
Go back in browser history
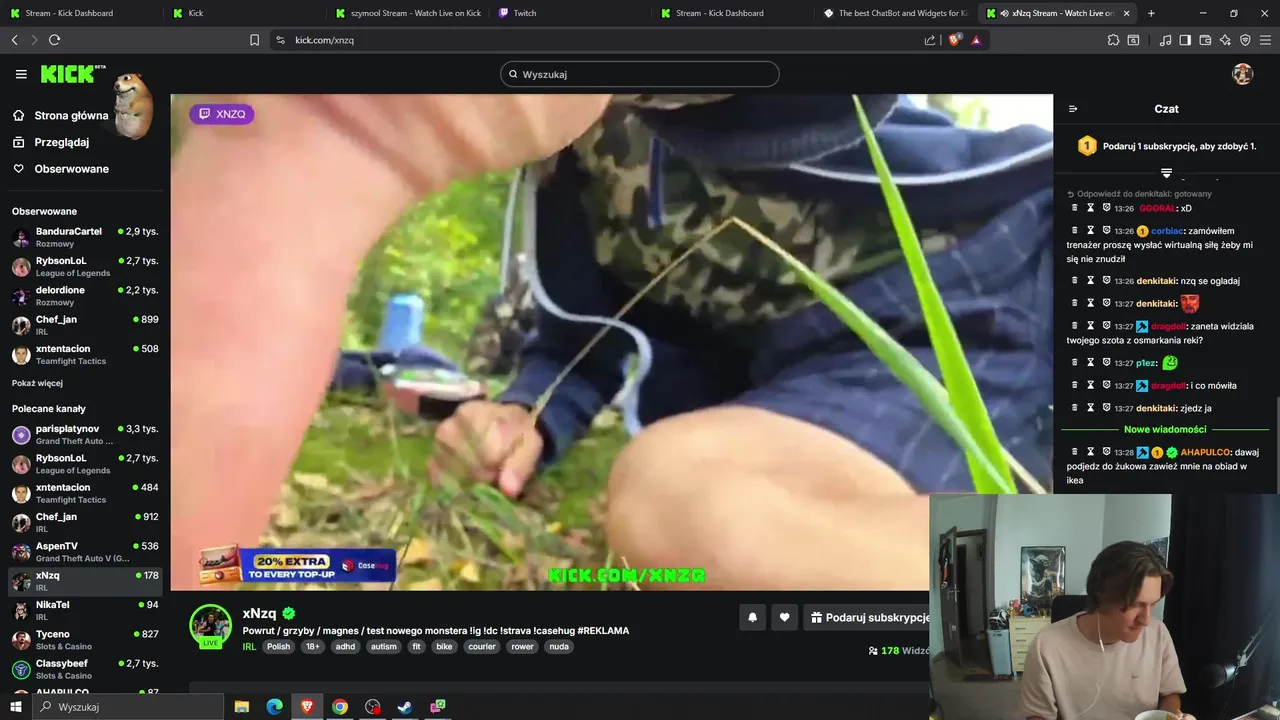[14, 40]
